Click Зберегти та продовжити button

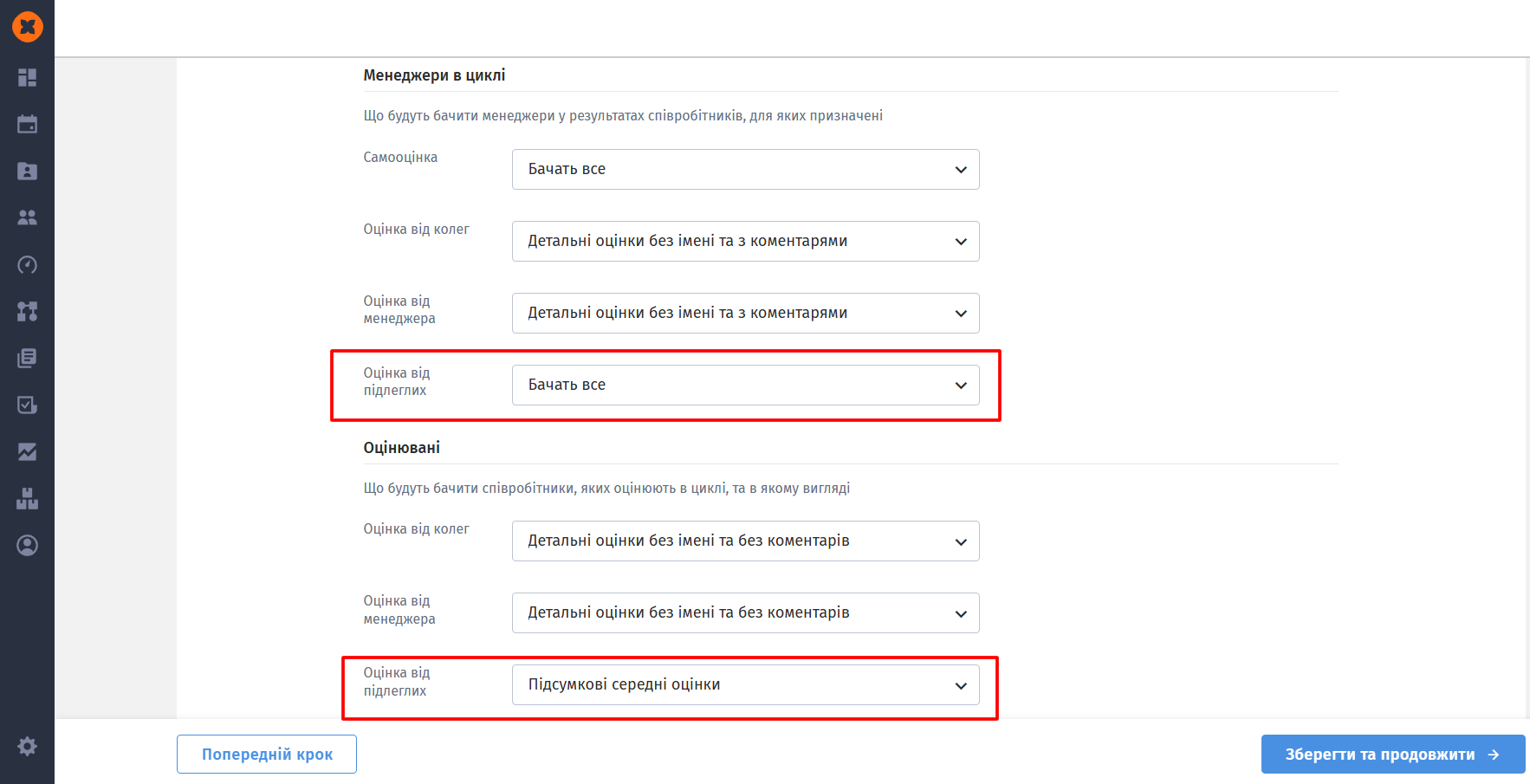pos(1392,755)
